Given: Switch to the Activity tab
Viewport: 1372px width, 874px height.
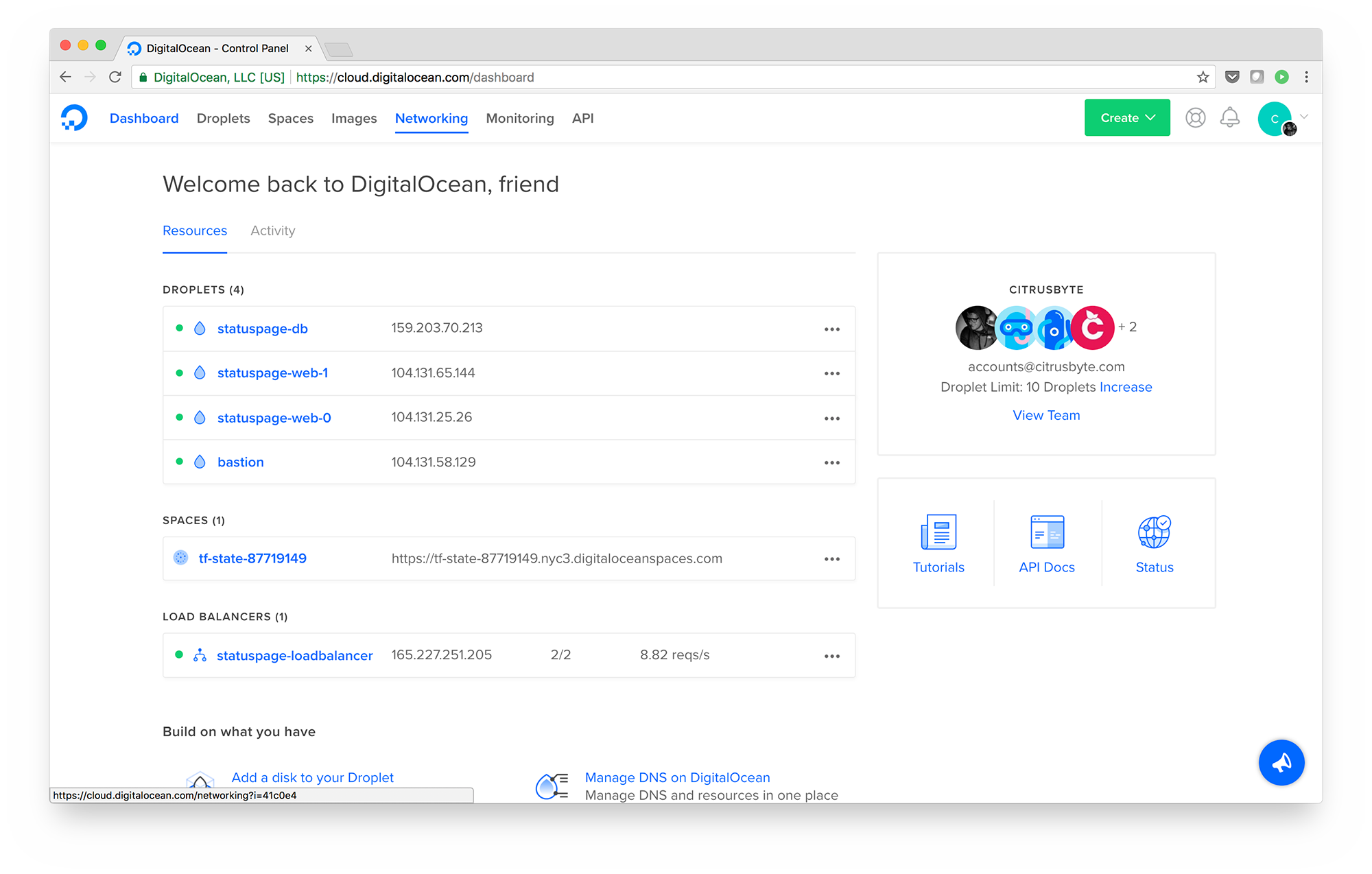Looking at the screenshot, I should pyautogui.click(x=272, y=231).
